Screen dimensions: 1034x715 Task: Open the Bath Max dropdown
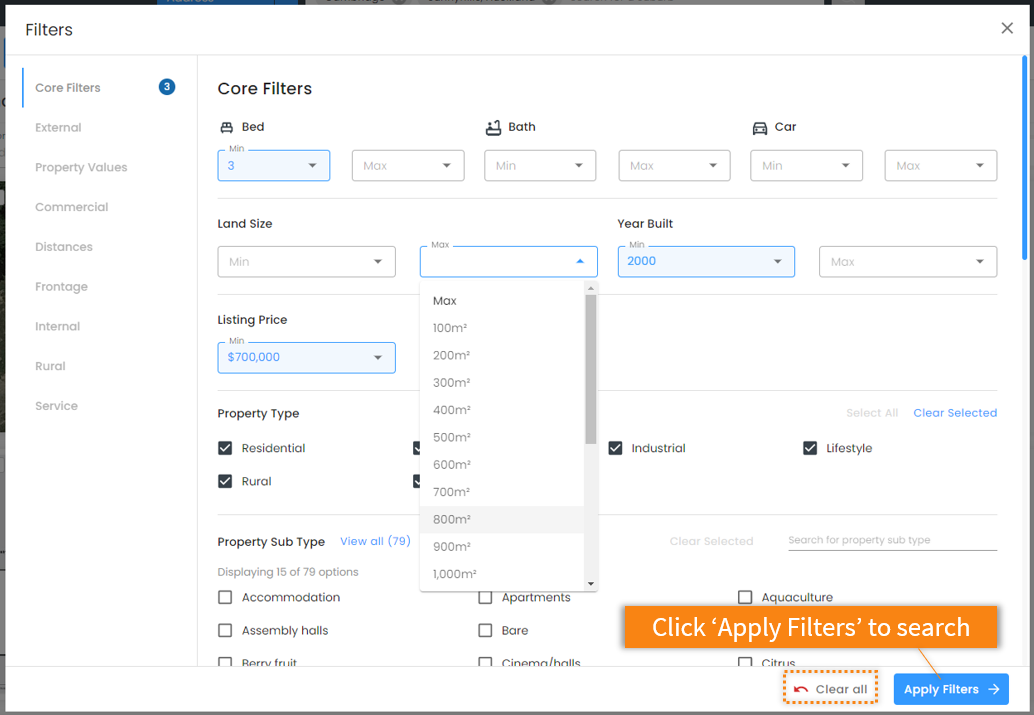[x=674, y=166]
